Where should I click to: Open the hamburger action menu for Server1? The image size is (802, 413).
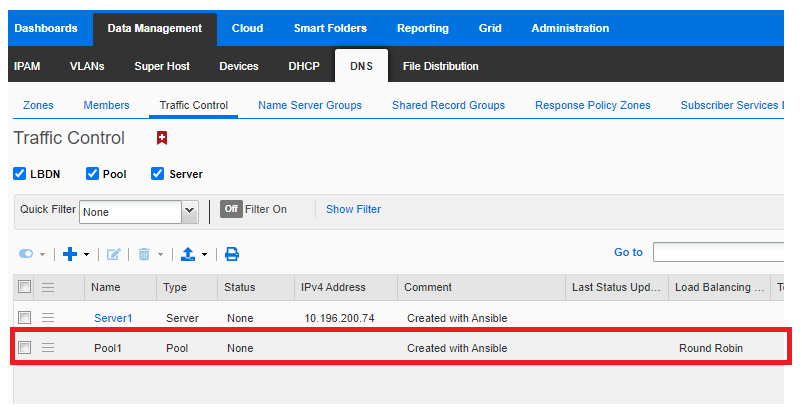tap(48, 318)
